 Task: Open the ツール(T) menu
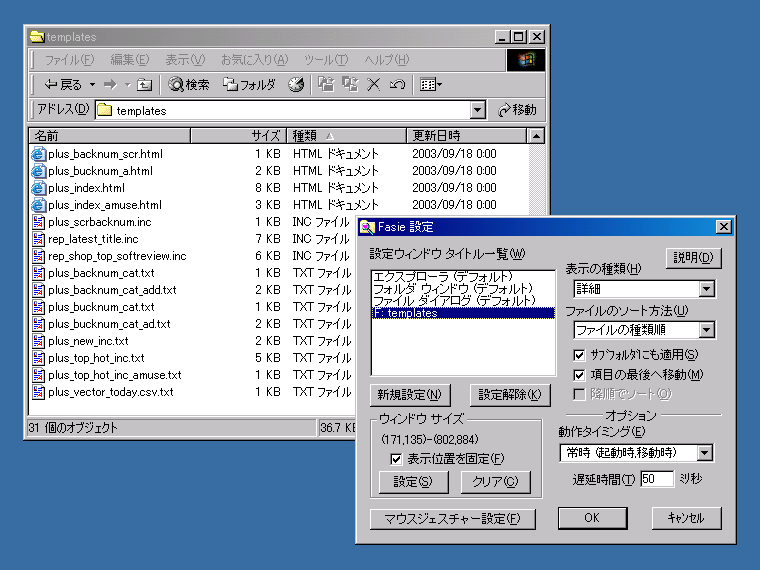click(x=326, y=60)
